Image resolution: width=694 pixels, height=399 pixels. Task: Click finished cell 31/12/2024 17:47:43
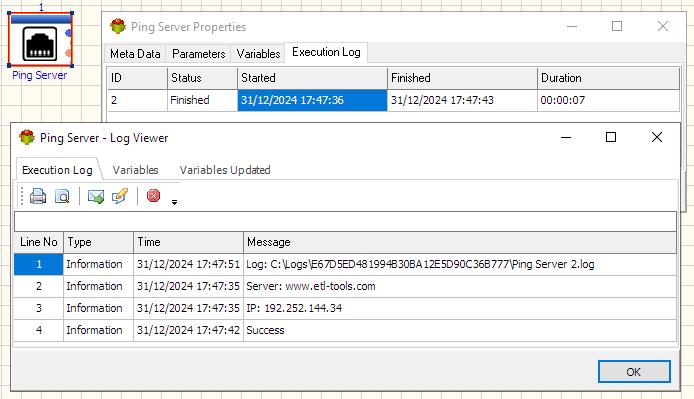pyautogui.click(x=462, y=100)
